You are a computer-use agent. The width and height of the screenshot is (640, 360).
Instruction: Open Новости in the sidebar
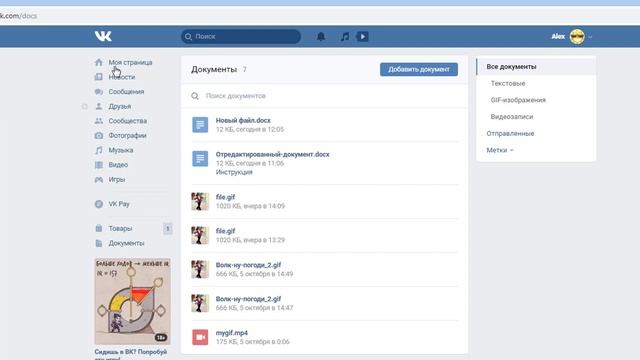pyautogui.click(x=122, y=77)
